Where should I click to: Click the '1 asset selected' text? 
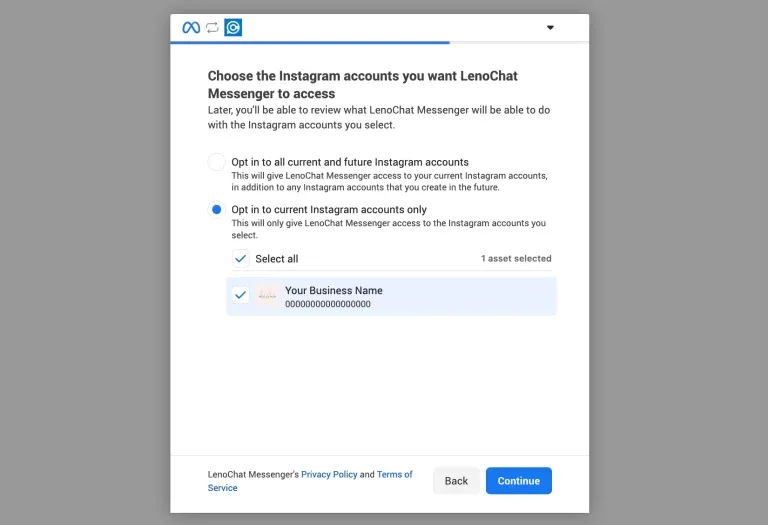516,259
